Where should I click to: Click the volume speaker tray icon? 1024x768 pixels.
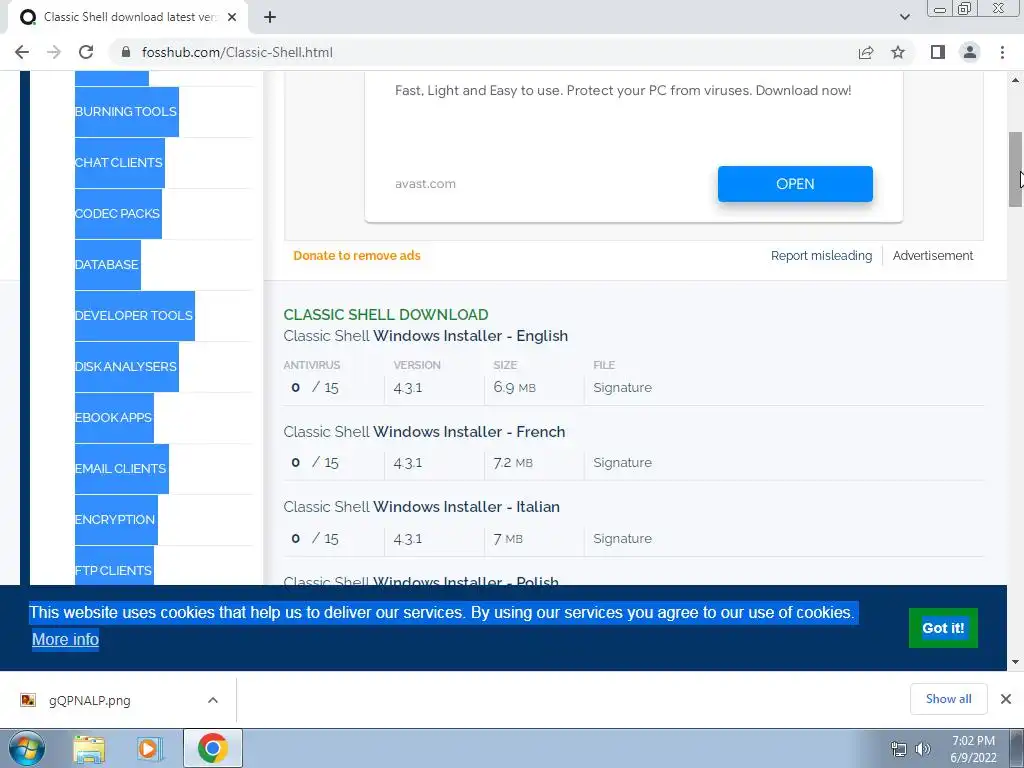pyautogui.click(x=922, y=749)
